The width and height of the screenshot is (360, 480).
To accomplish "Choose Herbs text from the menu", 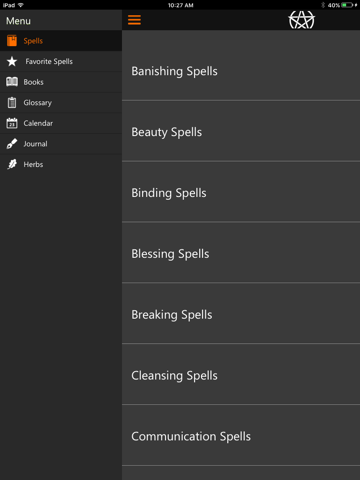I will pos(33,164).
